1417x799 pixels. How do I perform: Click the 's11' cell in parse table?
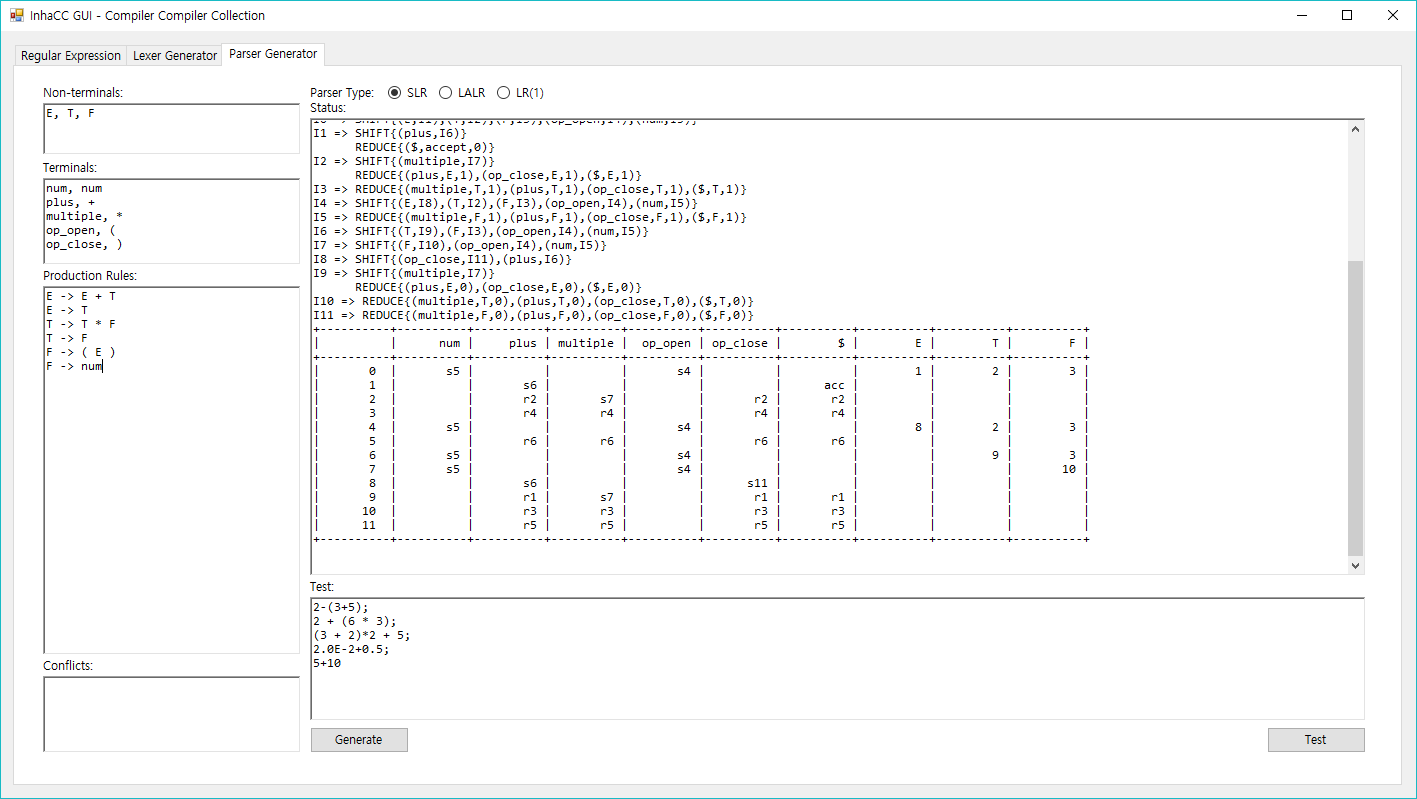pos(757,484)
